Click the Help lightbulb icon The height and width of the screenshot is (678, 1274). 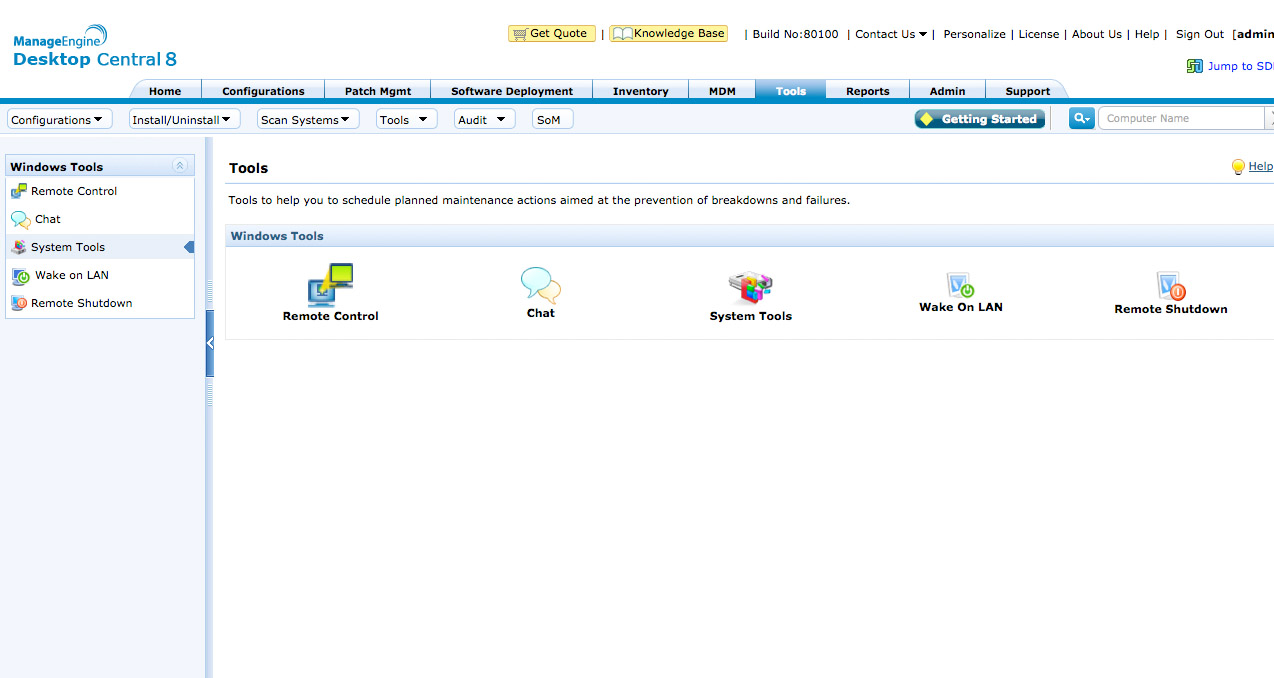tap(1238, 167)
